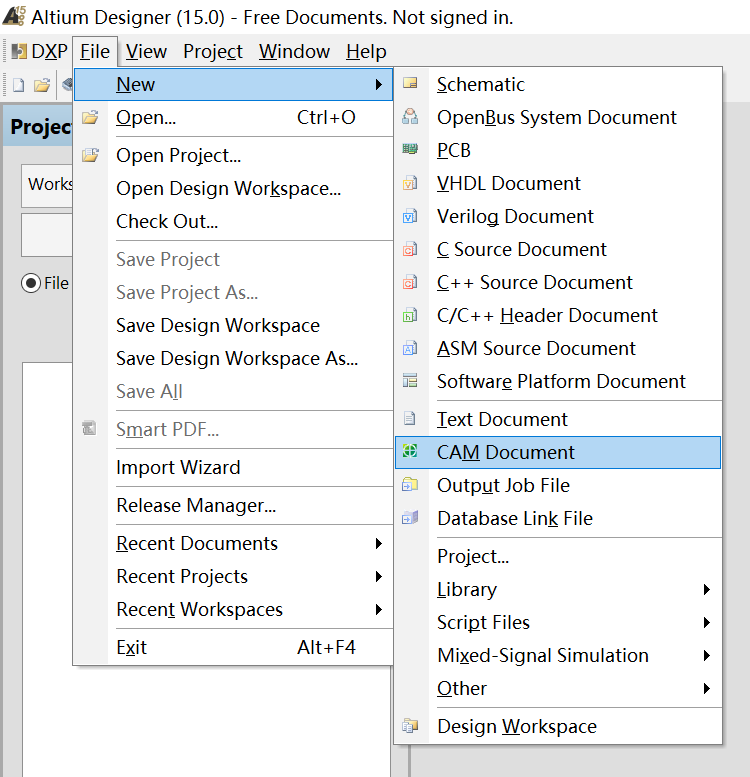Open the DXP menu
The height and width of the screenshot is (777, 750).
pyautogui.click(x=40, y=52)
